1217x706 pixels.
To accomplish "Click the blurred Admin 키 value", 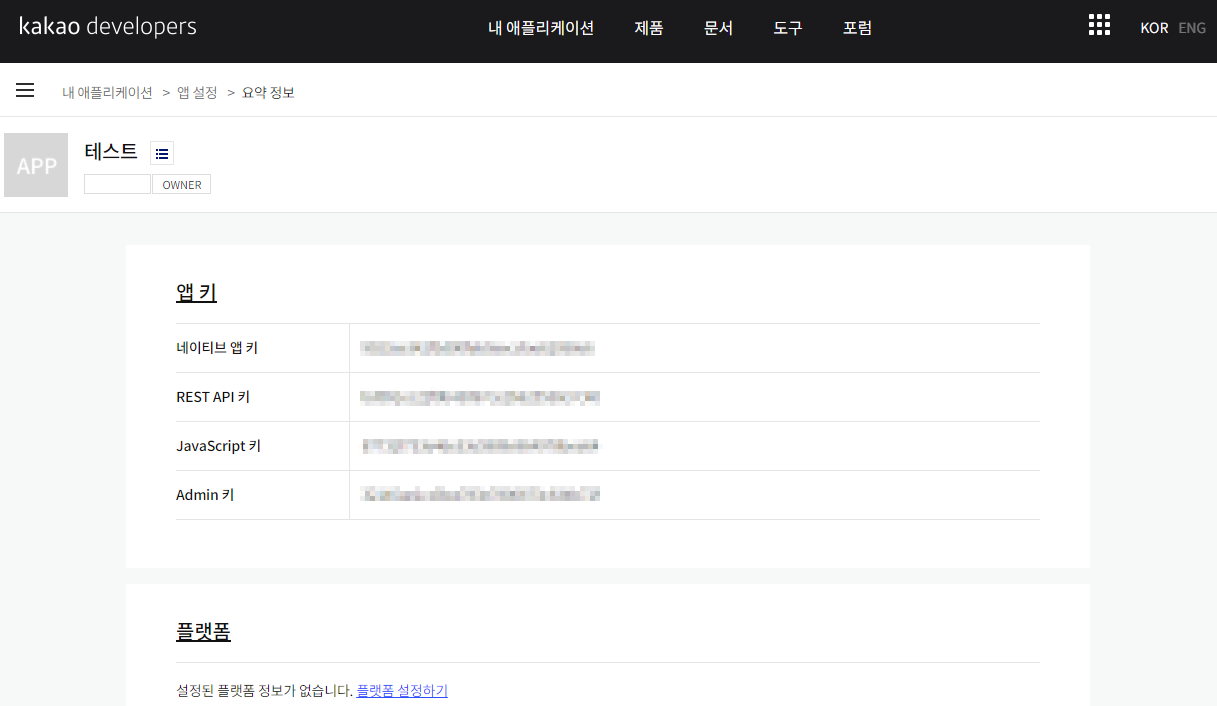I will [480, 495].
